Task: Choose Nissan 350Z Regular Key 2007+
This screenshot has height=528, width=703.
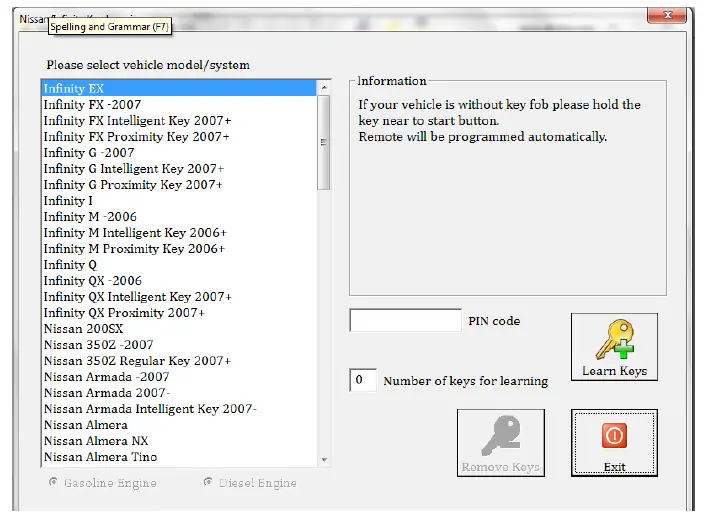Action: coord(179,361)
